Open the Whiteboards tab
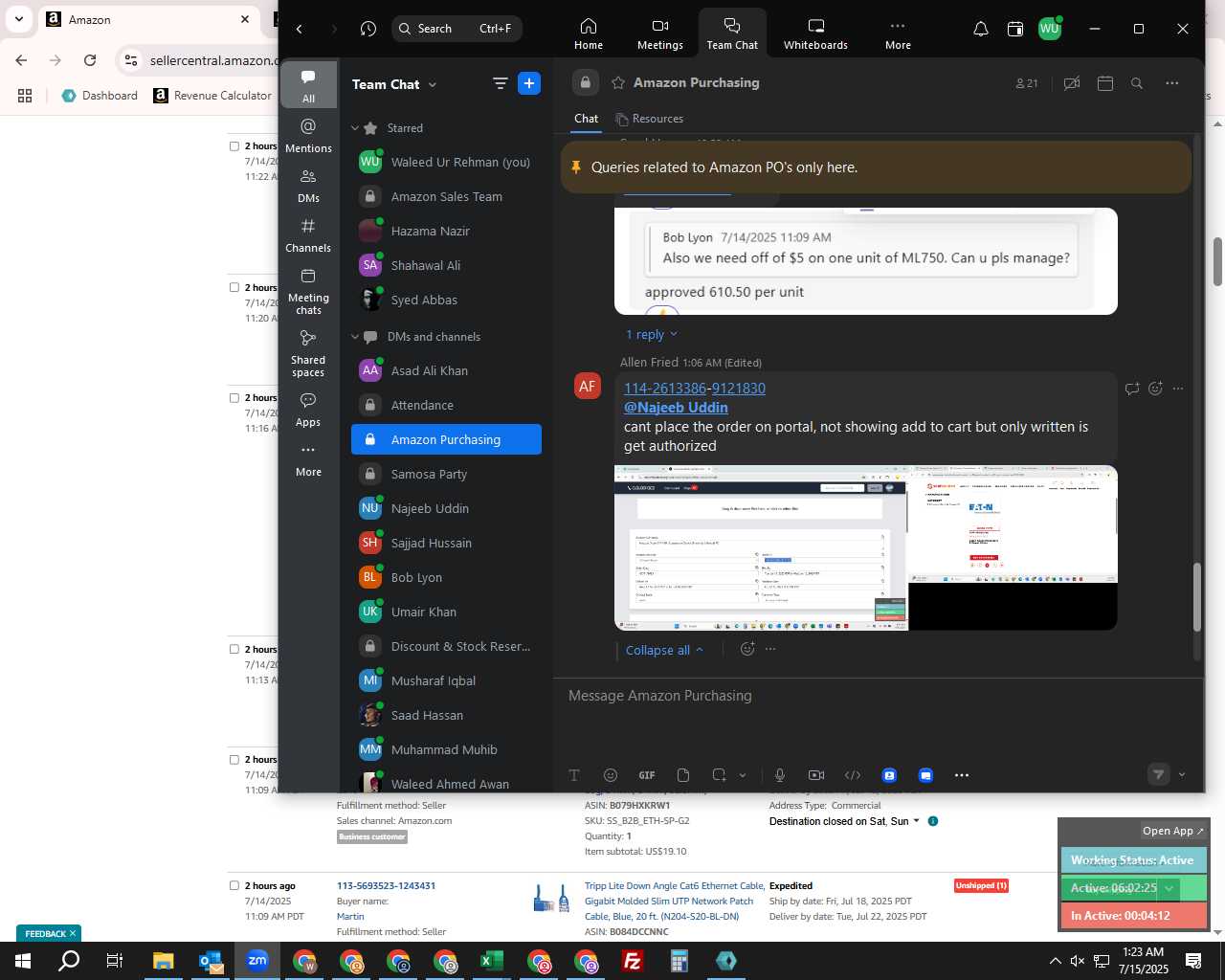 (815, 33)
